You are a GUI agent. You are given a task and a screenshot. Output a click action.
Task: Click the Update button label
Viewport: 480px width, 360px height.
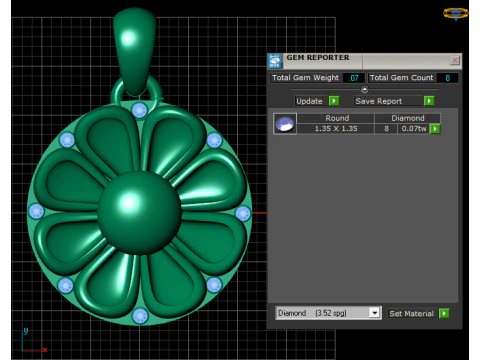click(309, 101)
